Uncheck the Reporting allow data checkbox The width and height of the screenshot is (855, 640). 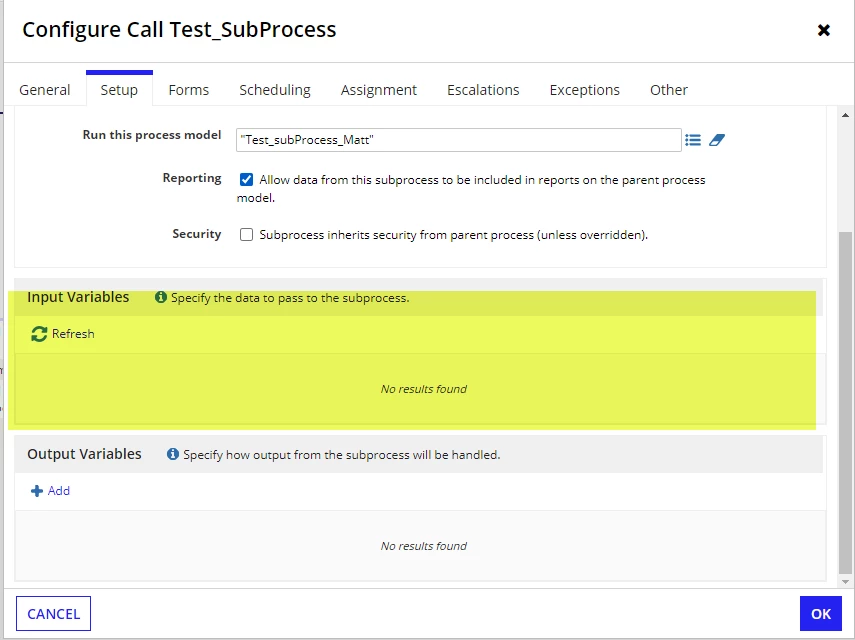click(x=246, y=179)
